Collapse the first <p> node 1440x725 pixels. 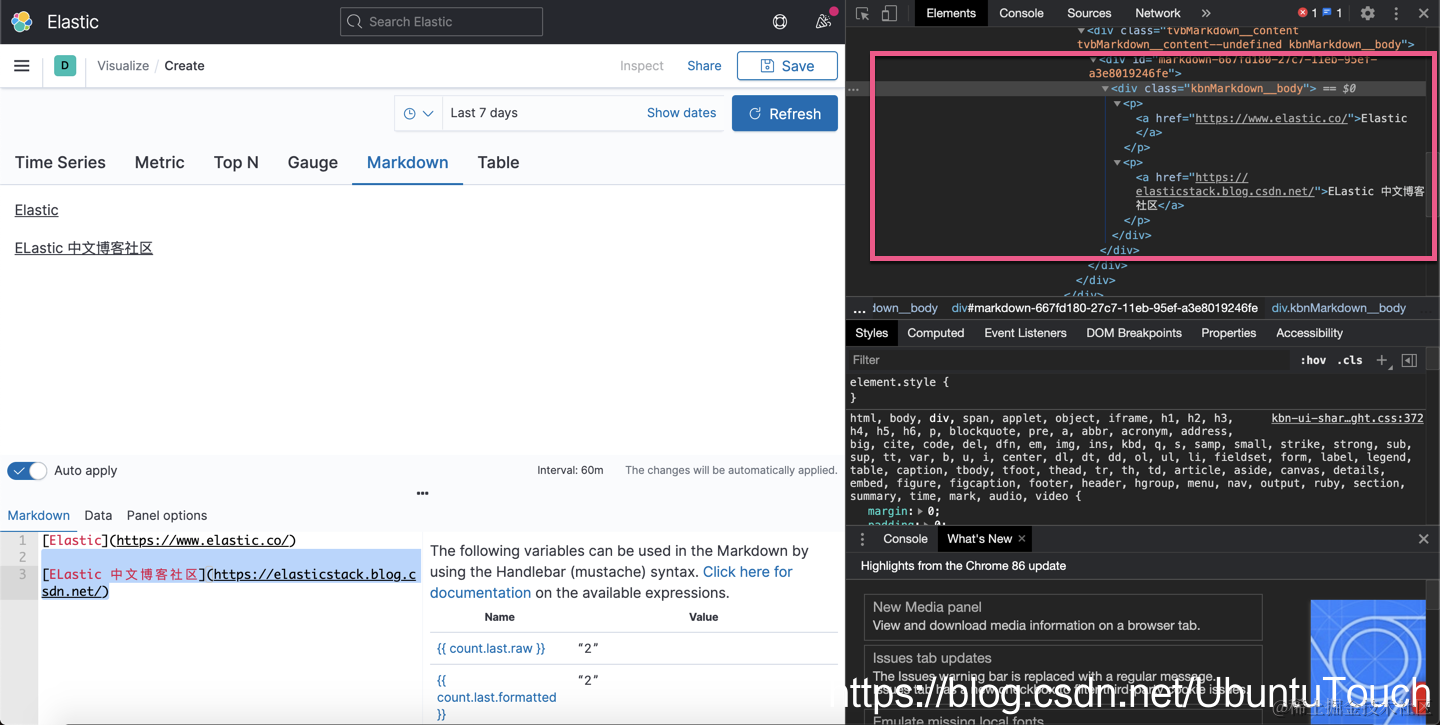1118,104
